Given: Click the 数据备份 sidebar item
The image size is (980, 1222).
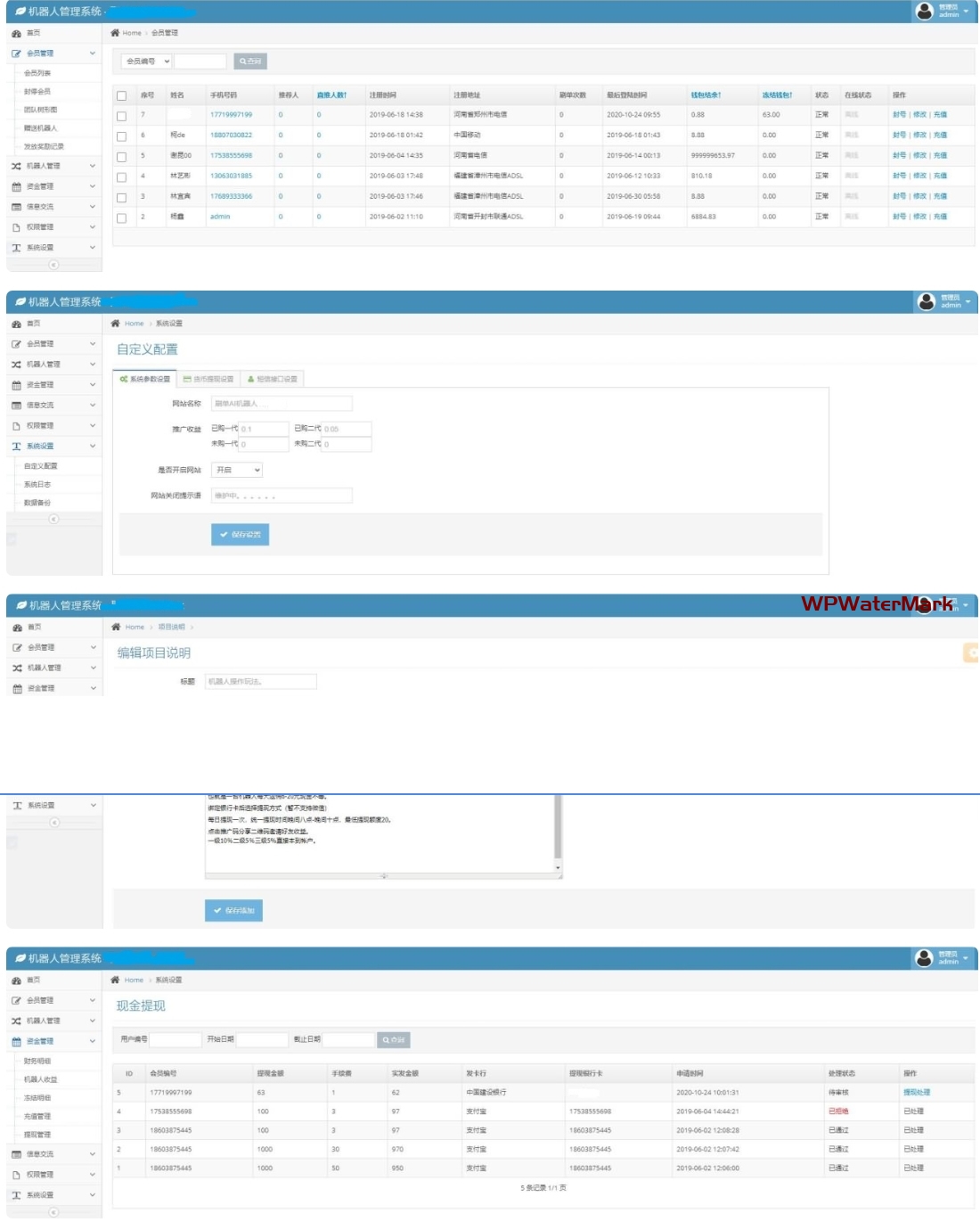Looking at the screenshot, I should coord(37,503).
